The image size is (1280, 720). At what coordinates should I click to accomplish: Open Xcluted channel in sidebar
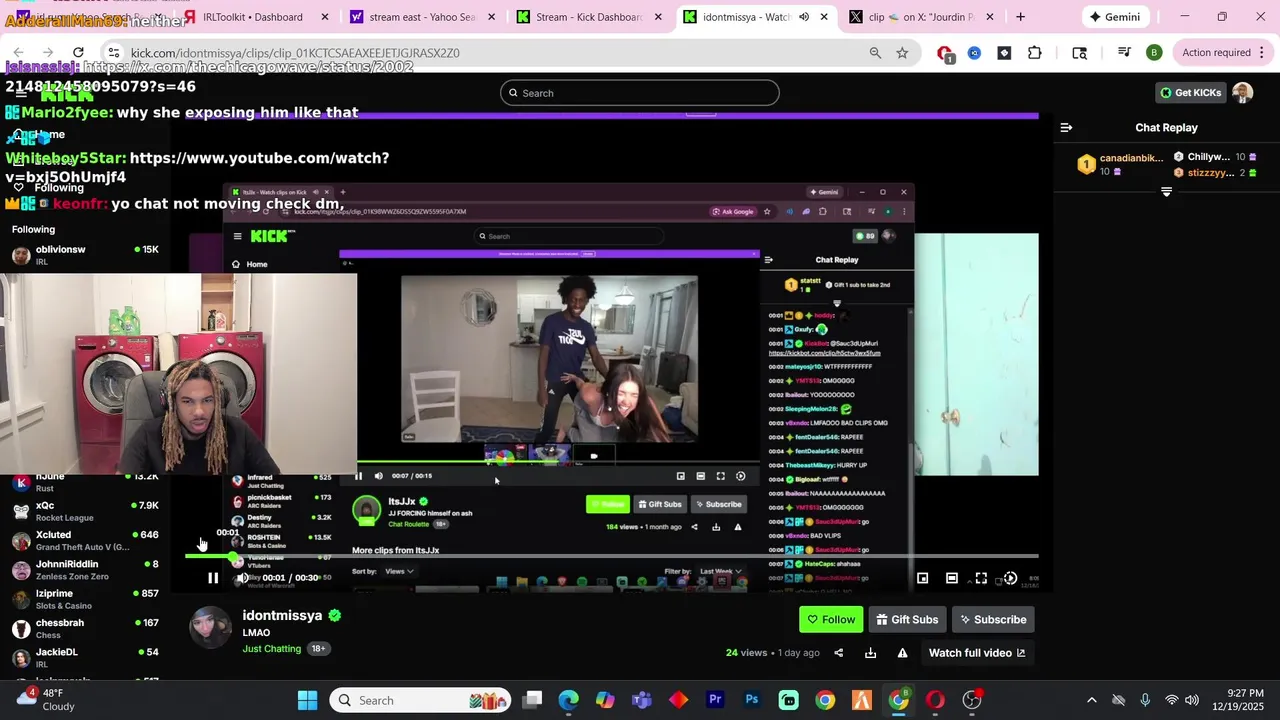[85, 541]
